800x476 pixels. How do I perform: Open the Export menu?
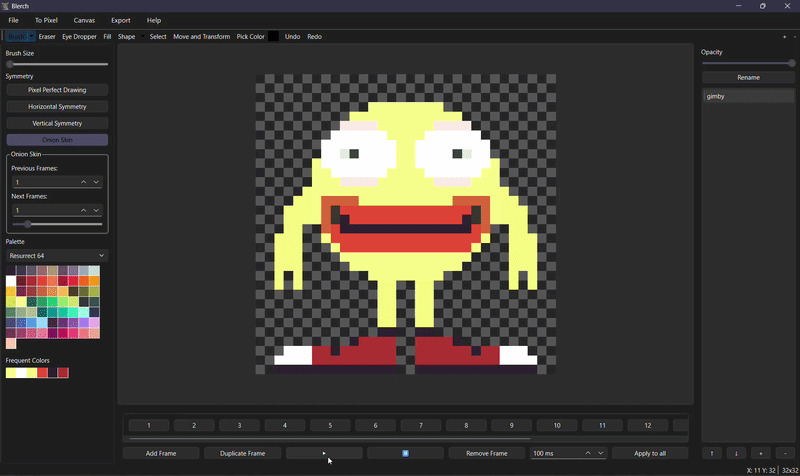[121, 20]
